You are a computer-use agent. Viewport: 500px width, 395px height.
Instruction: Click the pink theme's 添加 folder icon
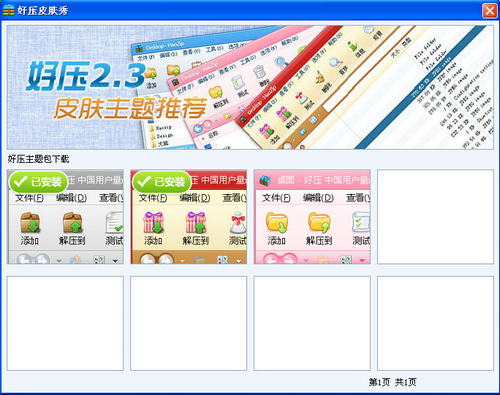[x=277, y=223]
